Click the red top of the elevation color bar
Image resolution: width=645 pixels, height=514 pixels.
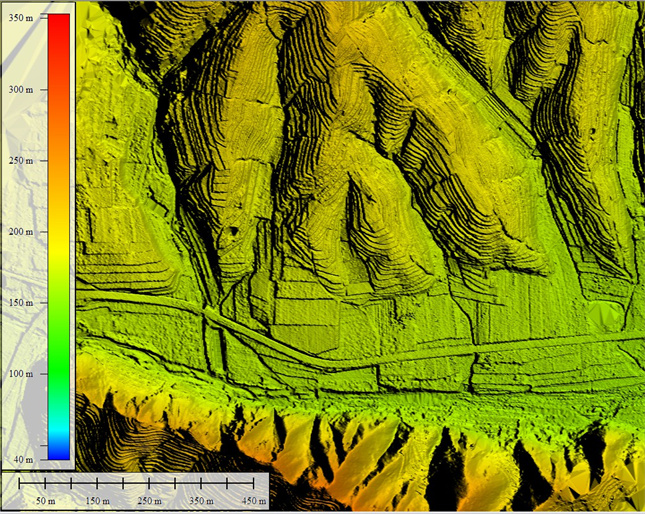coord(58,24)
